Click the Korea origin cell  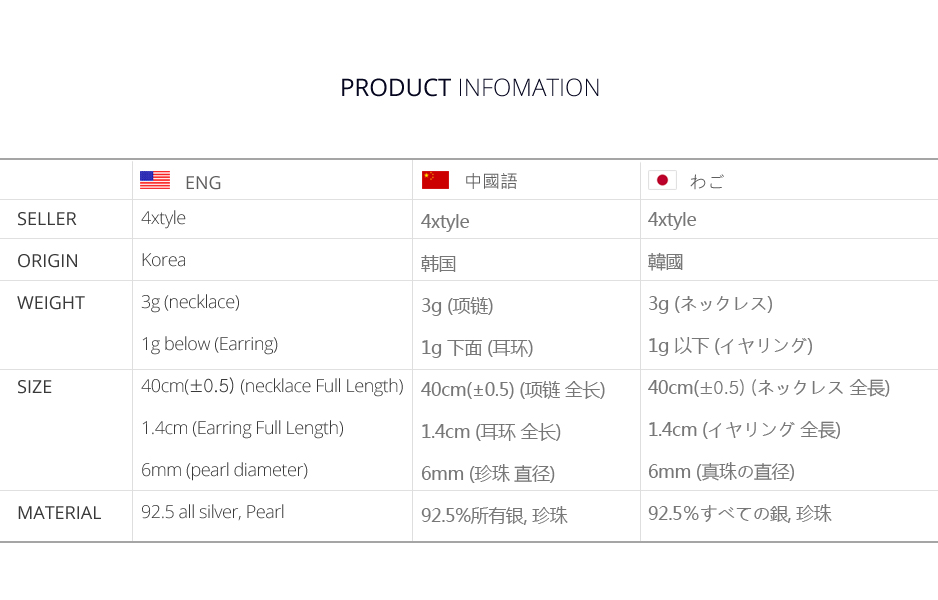[163, 260]
